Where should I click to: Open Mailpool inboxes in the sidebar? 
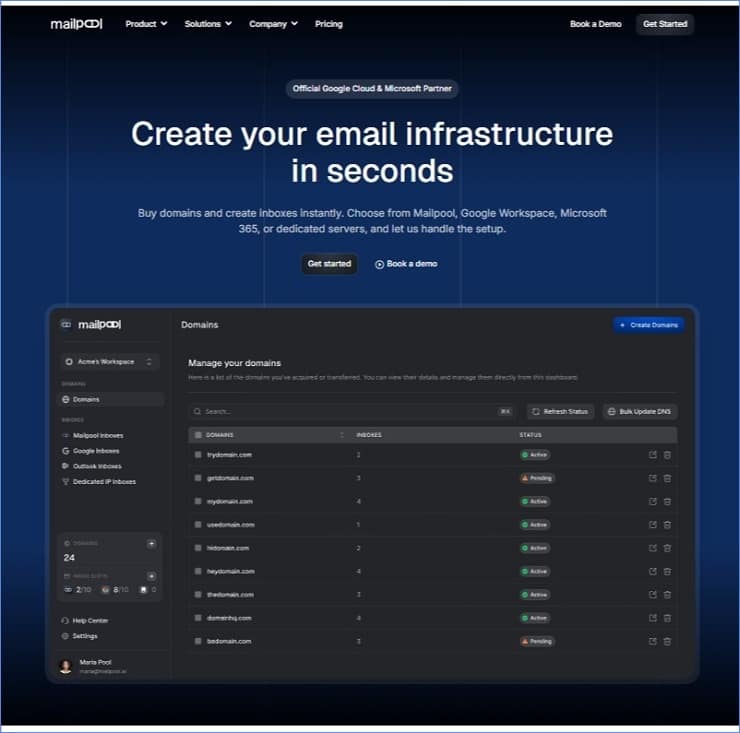pyautogui.click(x=98, y=435)
